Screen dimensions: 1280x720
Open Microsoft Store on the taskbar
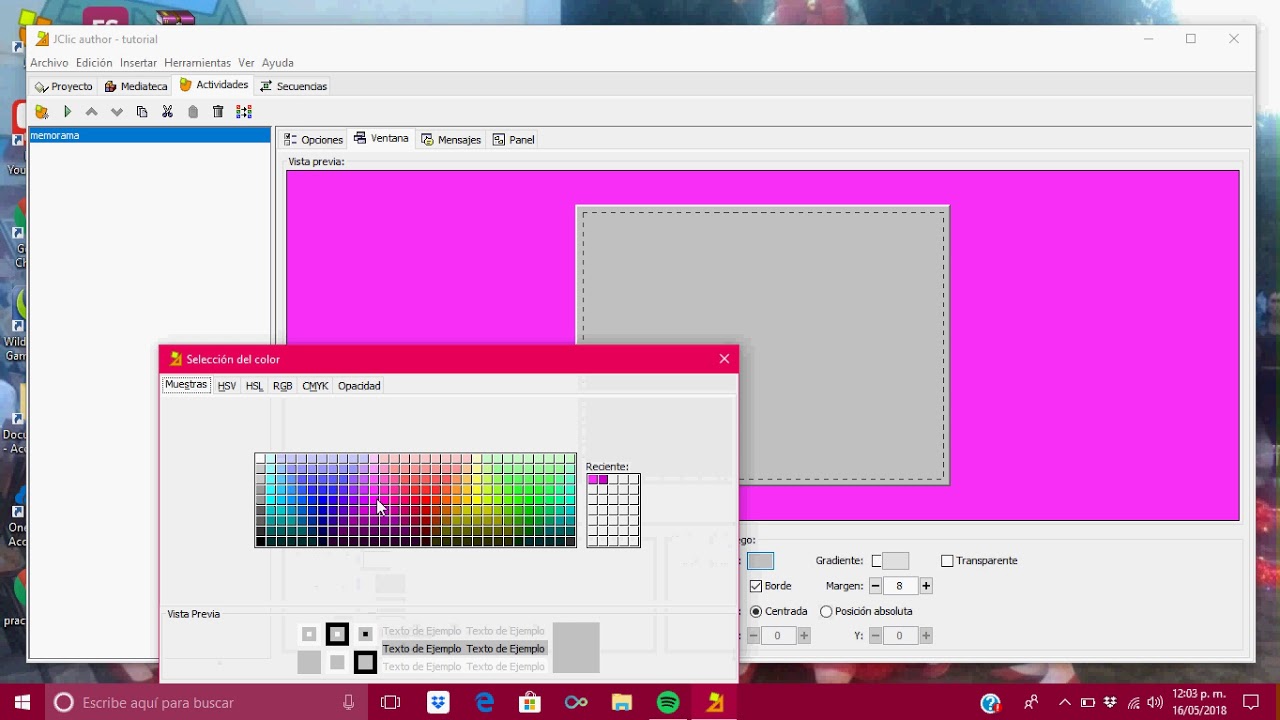[530, 702]
